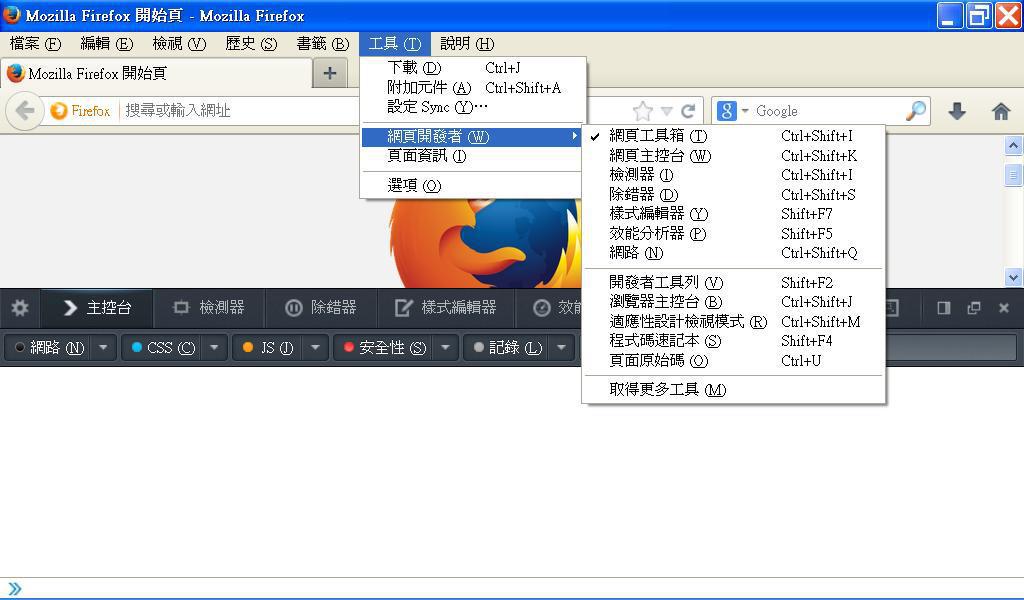Open address bar history dropdown arrow

(x=666, y=111)
